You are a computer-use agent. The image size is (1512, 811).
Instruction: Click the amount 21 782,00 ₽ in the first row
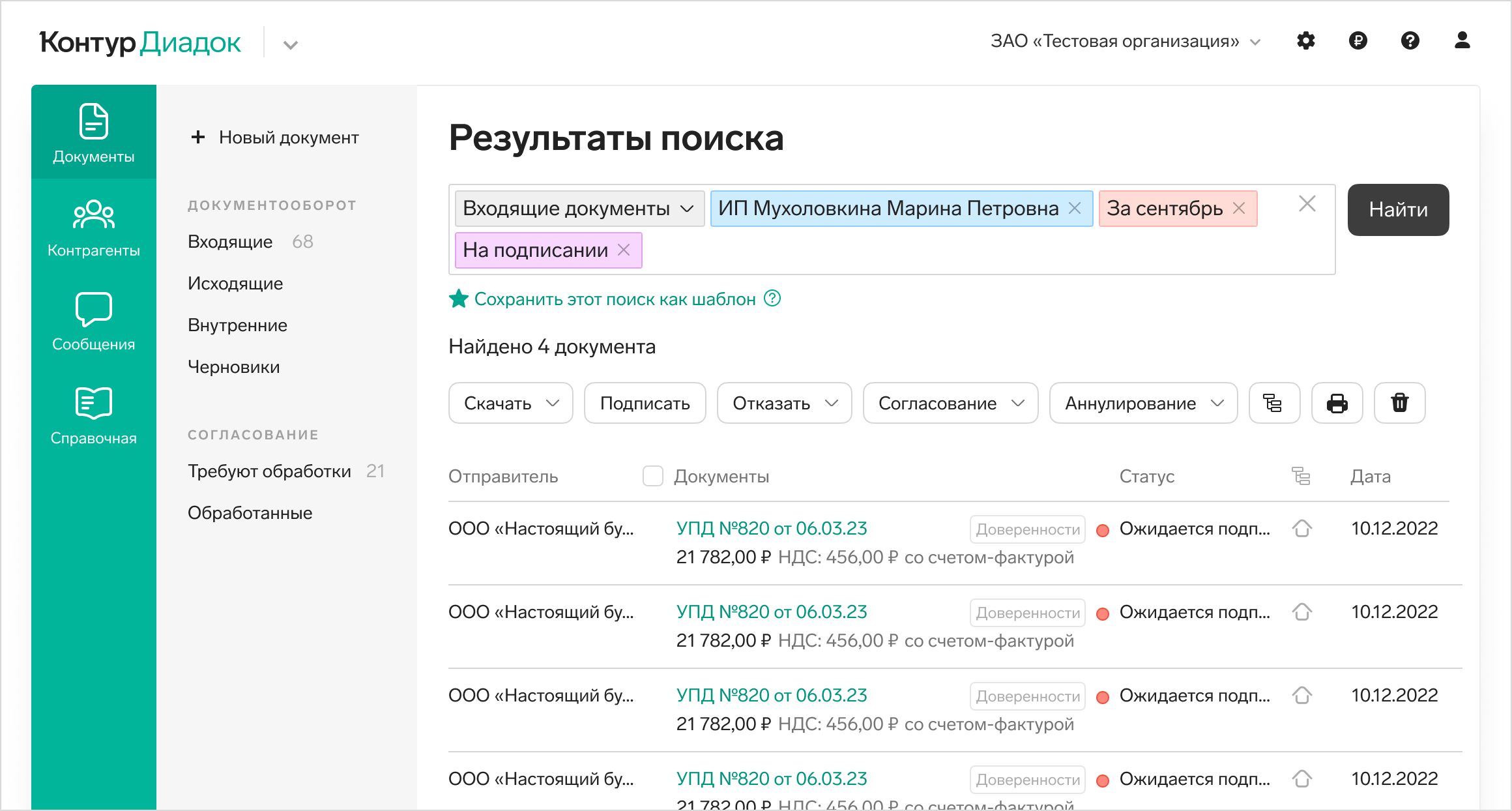(x=723, y=557)
